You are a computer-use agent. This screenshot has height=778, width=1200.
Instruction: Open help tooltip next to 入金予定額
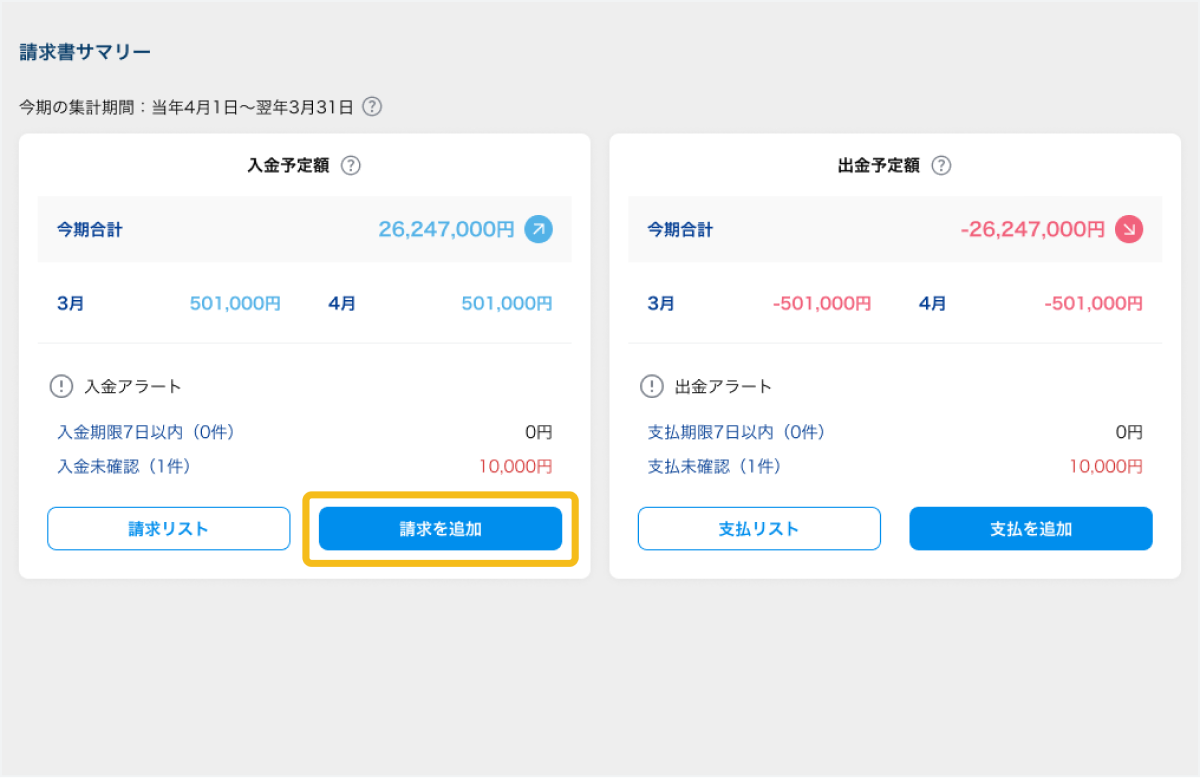point(350,166)
